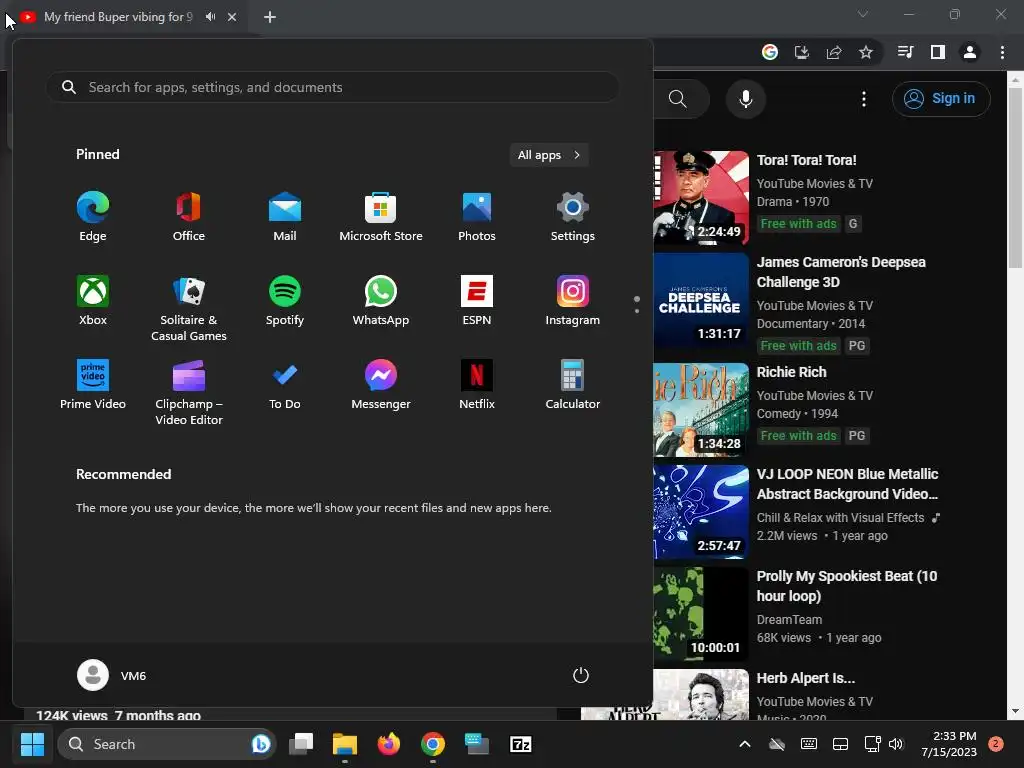The height and width of the screenshot is (768, 1024).
Task: Launch Firefox from the taskbar
Action: coord(389,744)
